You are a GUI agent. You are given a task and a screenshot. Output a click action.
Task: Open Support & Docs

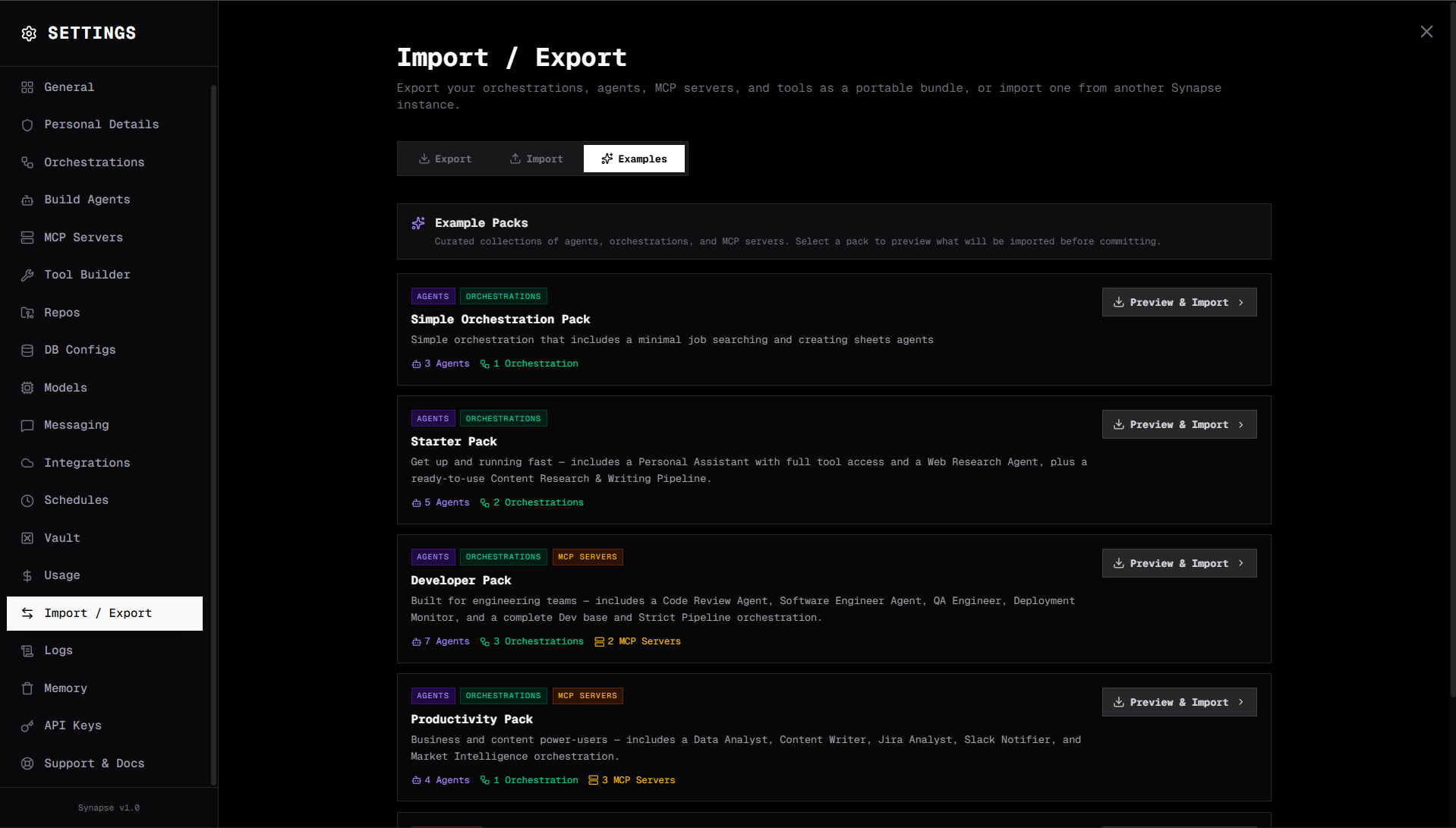click(x=105, y=763)
